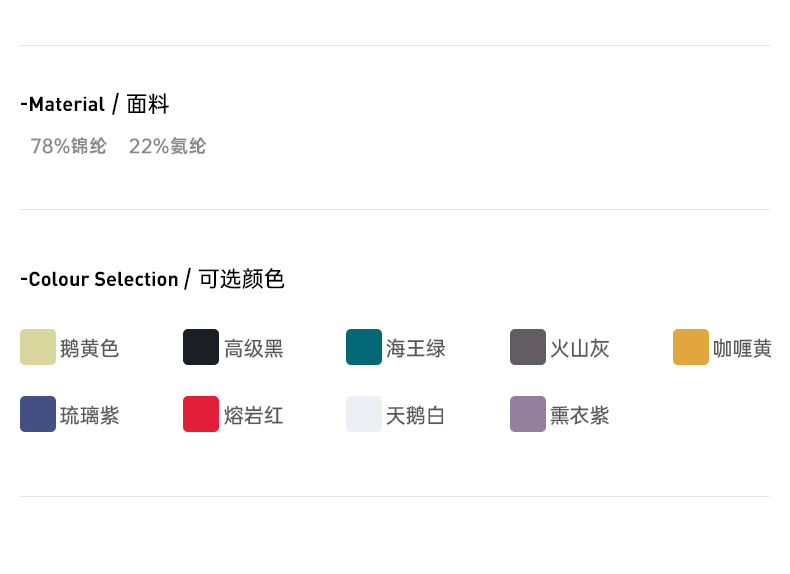Click the 火山灰 color name
This screenshot has height=574, width=790.
[x=580, y=349]
